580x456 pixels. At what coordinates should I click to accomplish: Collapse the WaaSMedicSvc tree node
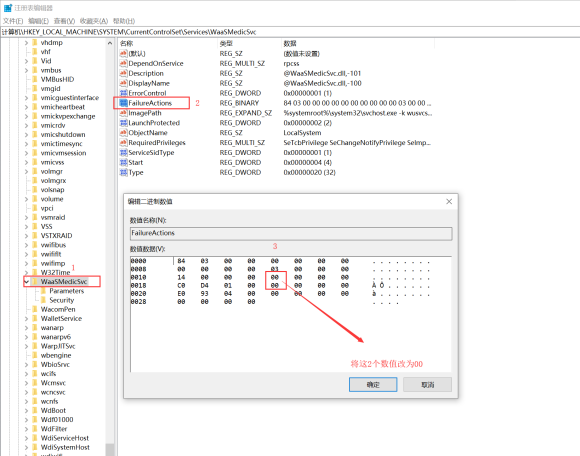pyautogui.click(x=27, y=281)
